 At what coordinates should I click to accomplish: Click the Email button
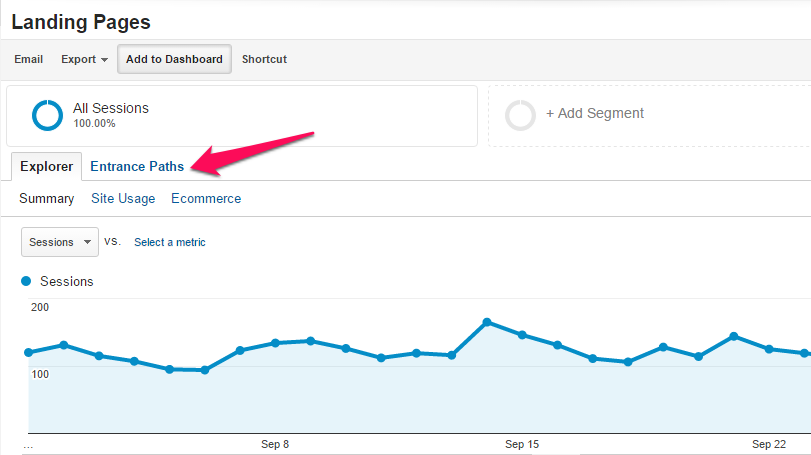[28, 59]
